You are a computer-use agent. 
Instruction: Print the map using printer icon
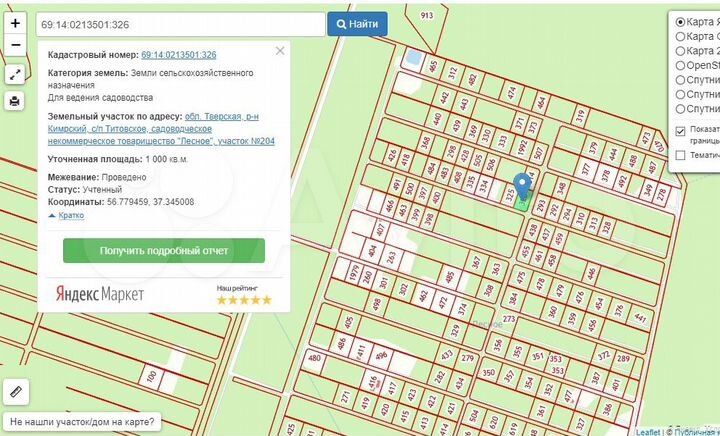15,101
